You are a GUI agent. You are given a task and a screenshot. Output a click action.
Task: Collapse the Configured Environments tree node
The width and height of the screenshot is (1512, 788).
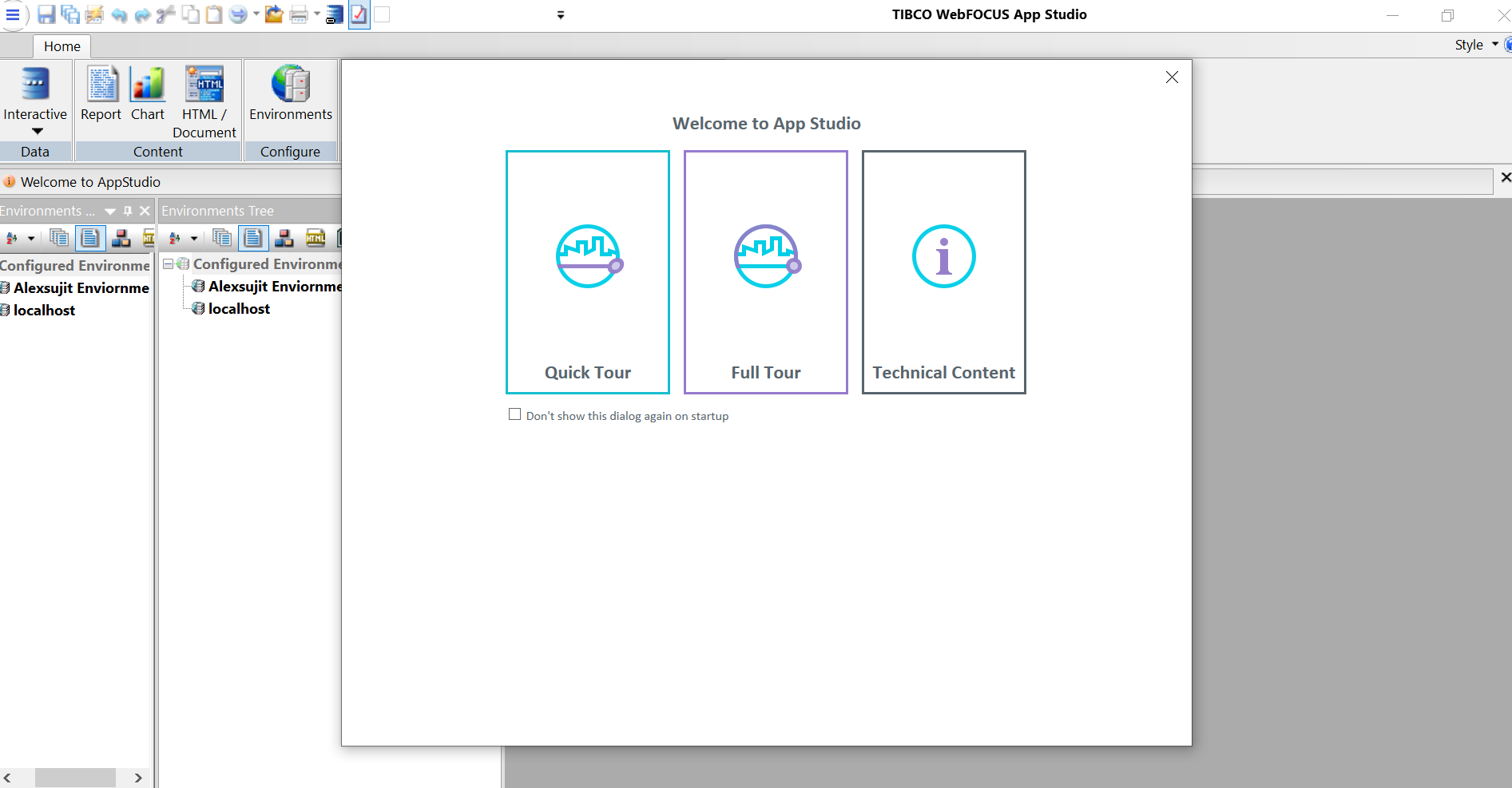pyautogui.click(x=166, y=263)
